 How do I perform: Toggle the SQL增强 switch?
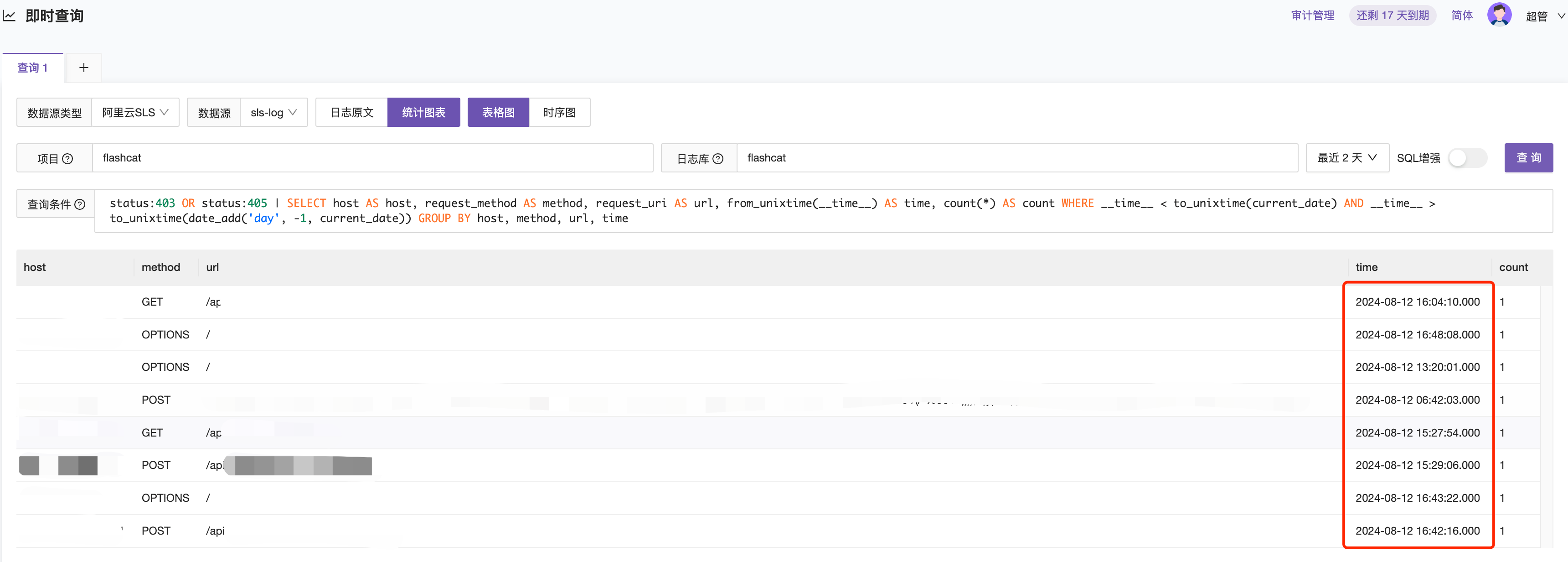1467,158
